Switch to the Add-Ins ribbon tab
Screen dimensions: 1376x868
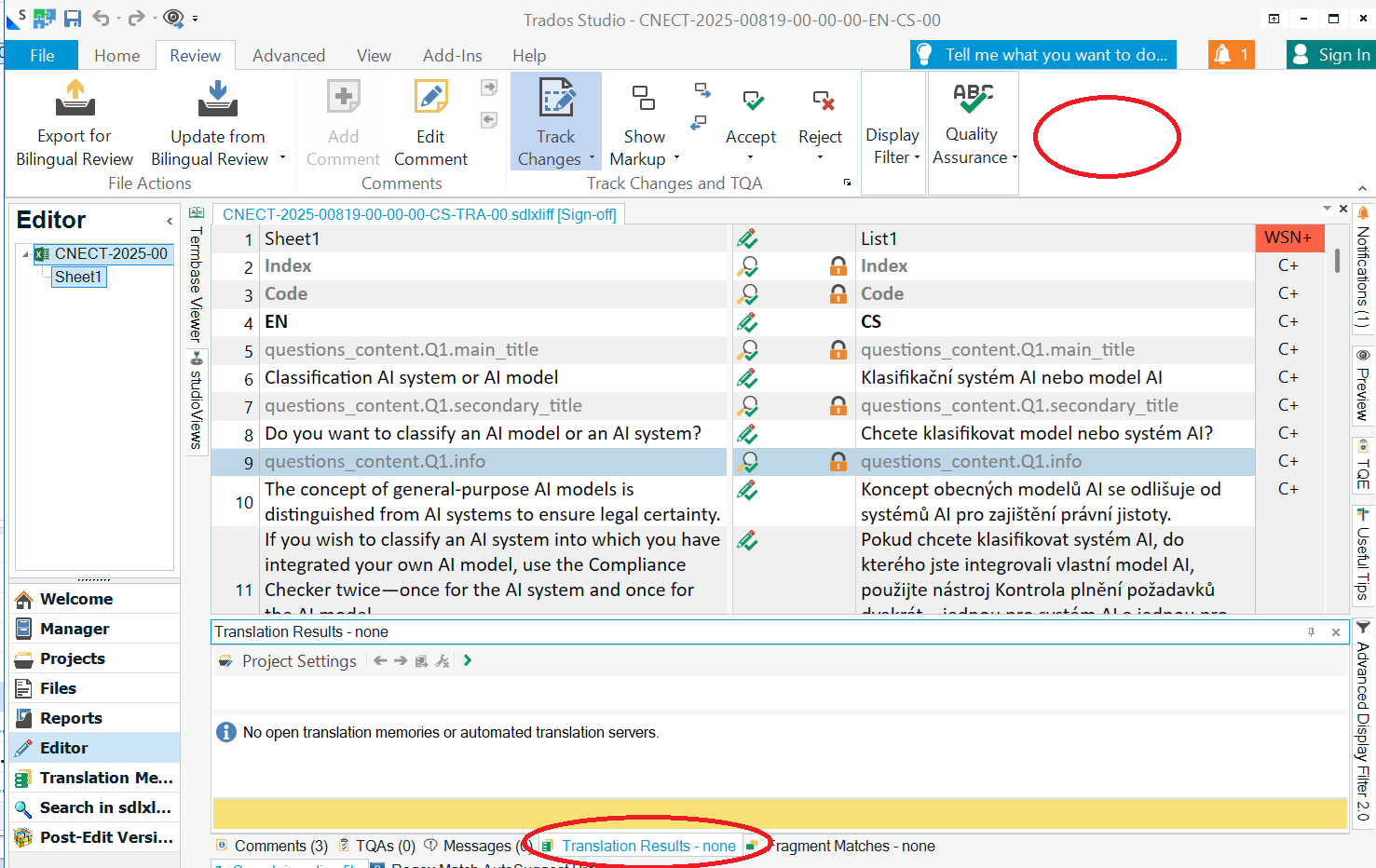pyautogui.click(x=452, y=55)
